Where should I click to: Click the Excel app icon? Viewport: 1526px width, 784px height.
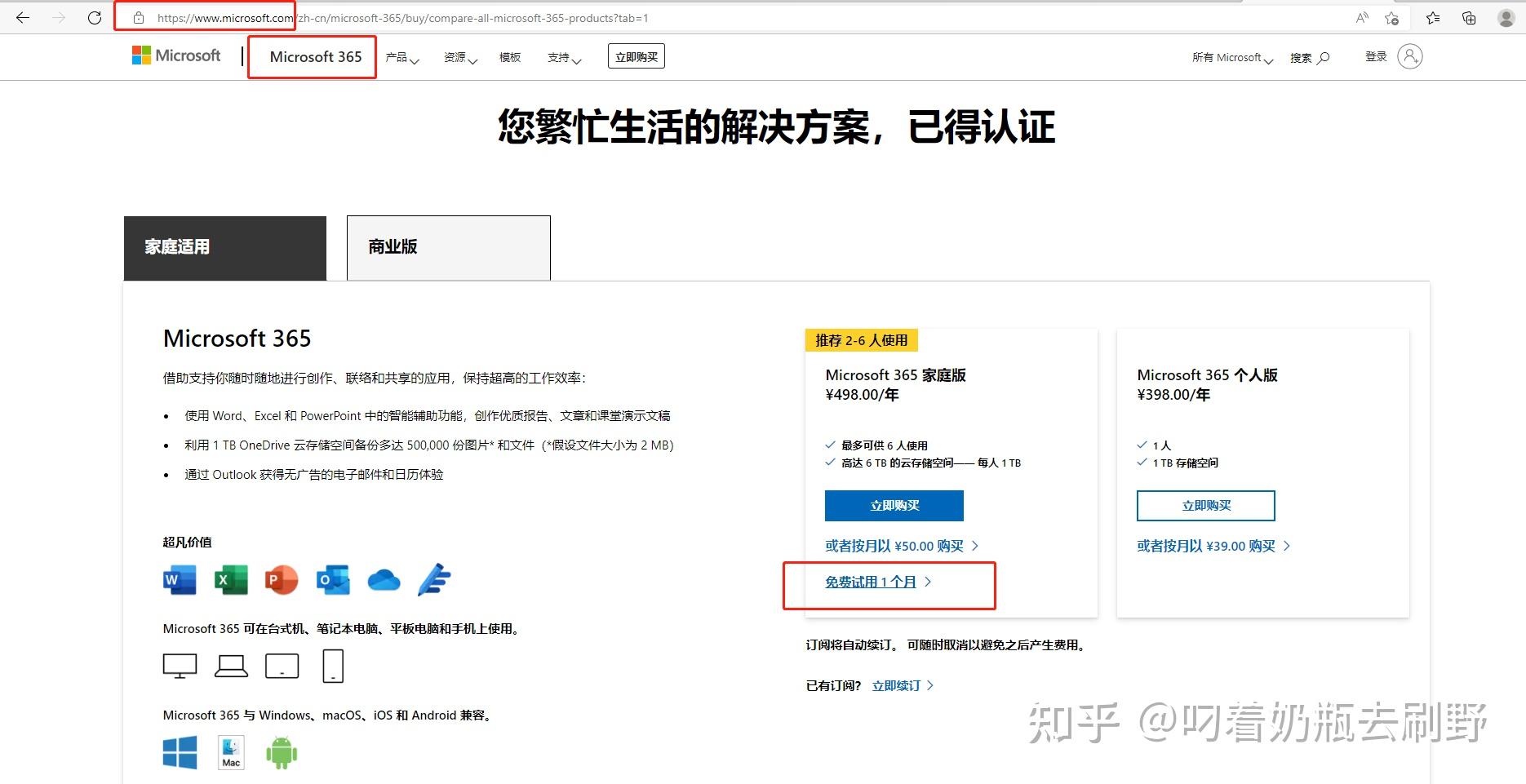pos(231,580)
